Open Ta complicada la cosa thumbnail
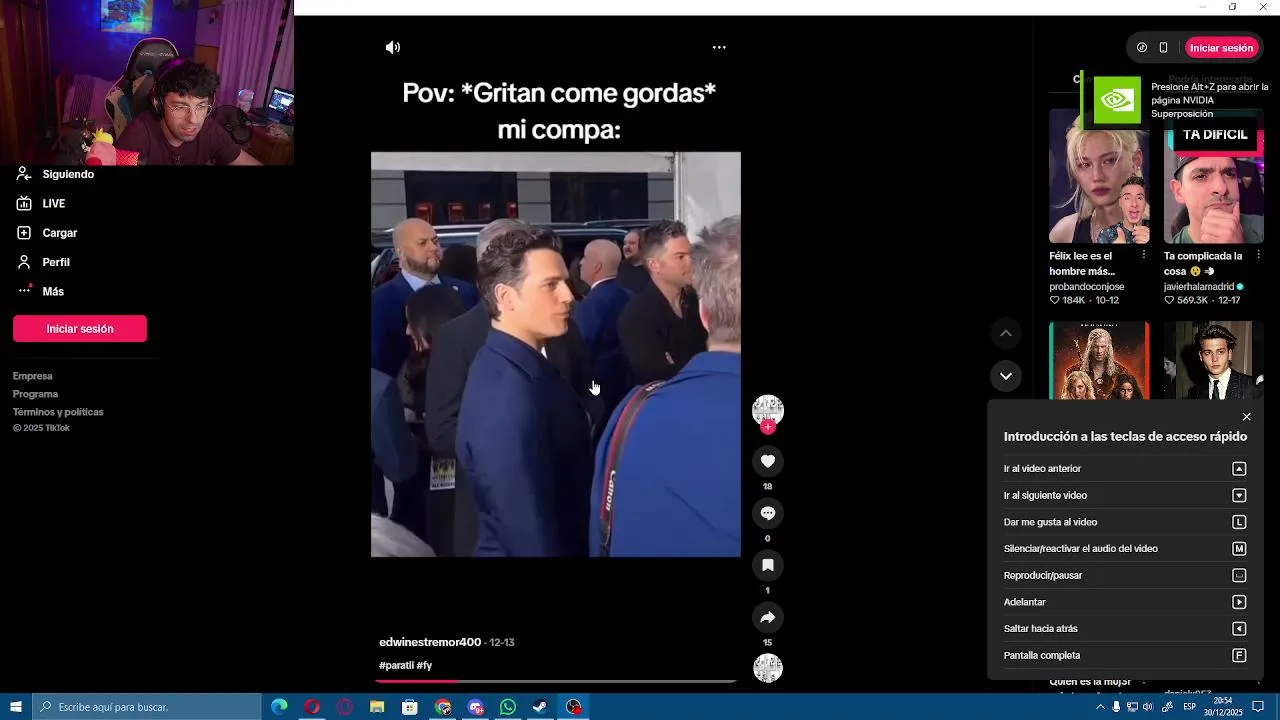 tap(1213, 176)
